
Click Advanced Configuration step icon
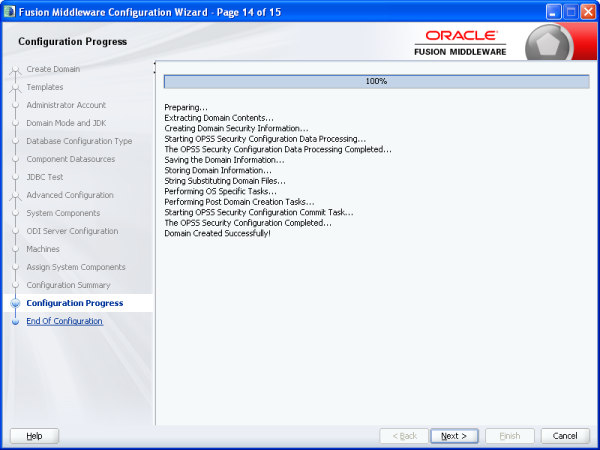[15, 196]
